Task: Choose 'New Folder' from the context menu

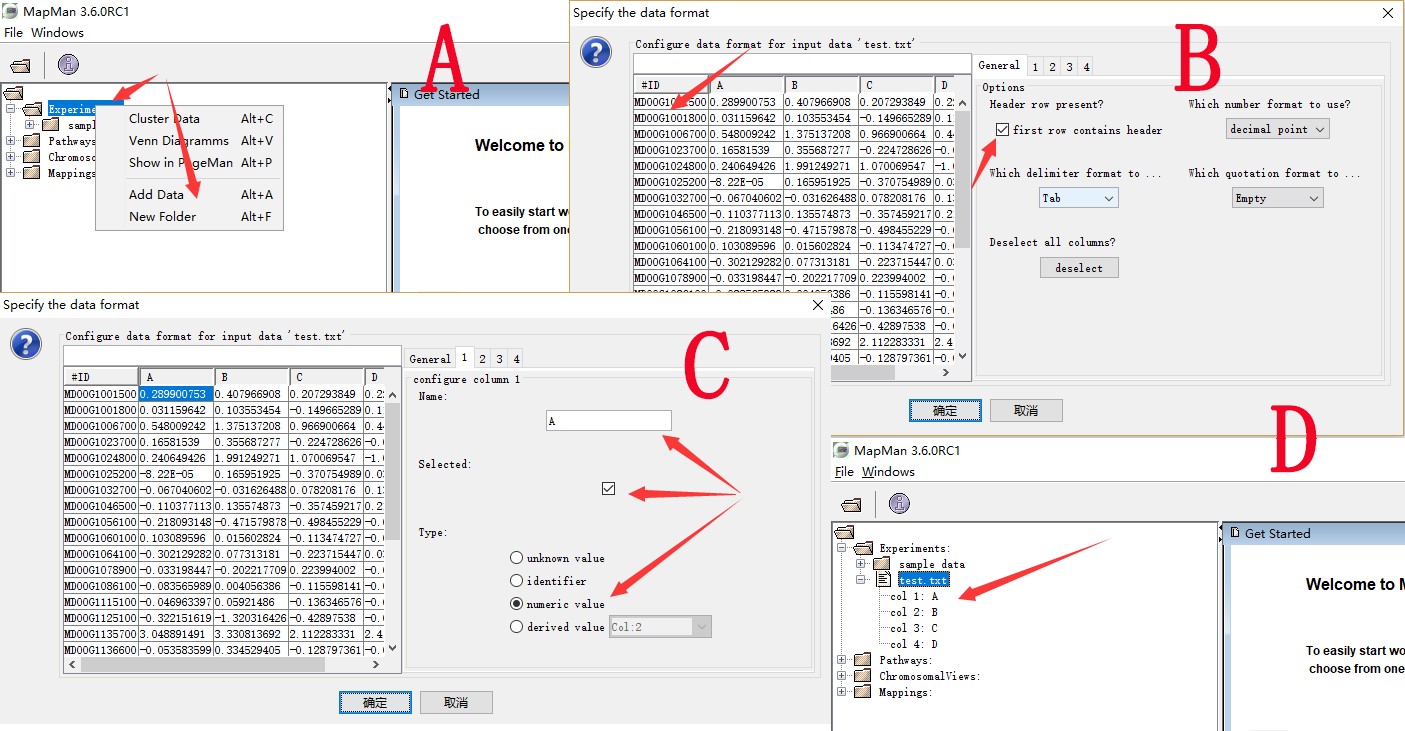Action: 190,216
